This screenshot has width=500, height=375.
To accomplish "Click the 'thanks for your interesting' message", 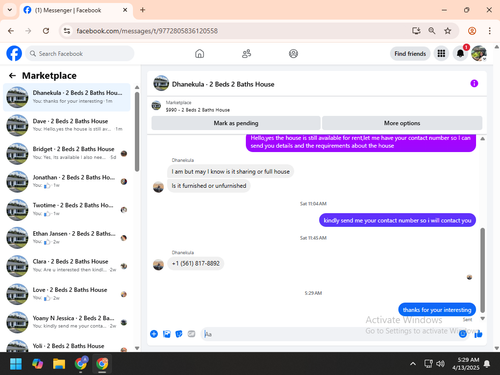I will 437,310.
